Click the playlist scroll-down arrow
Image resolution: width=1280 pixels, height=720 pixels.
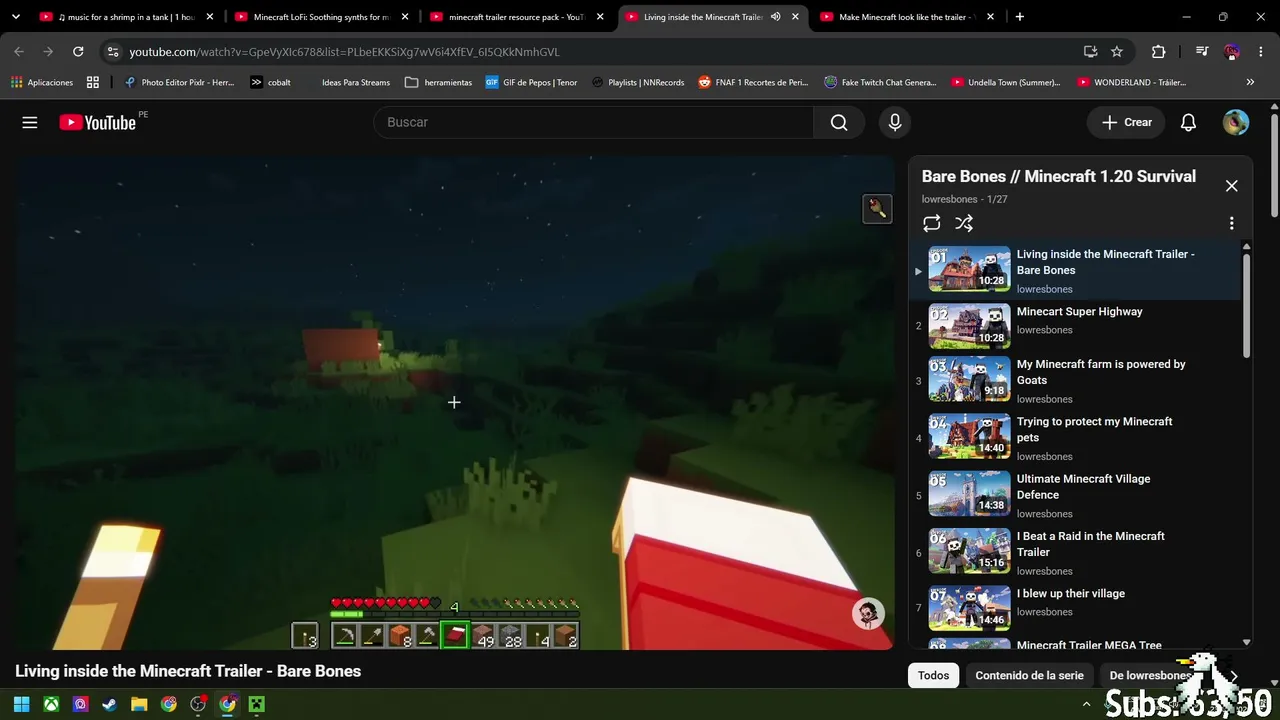[1246, 643]
